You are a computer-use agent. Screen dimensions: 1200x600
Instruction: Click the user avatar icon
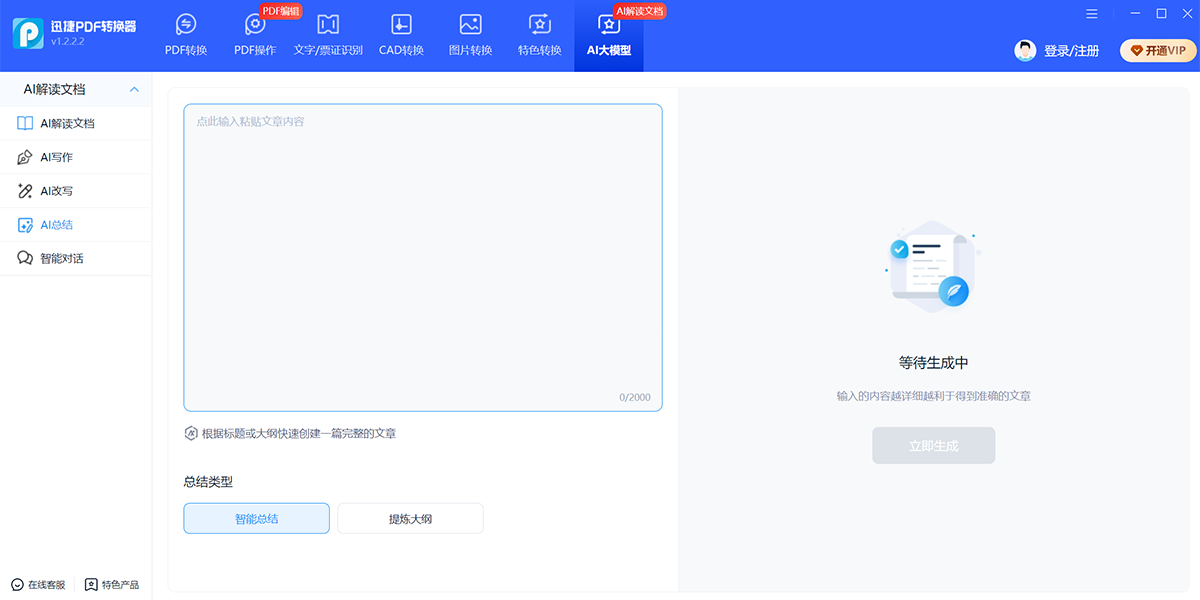point(1025,50)
